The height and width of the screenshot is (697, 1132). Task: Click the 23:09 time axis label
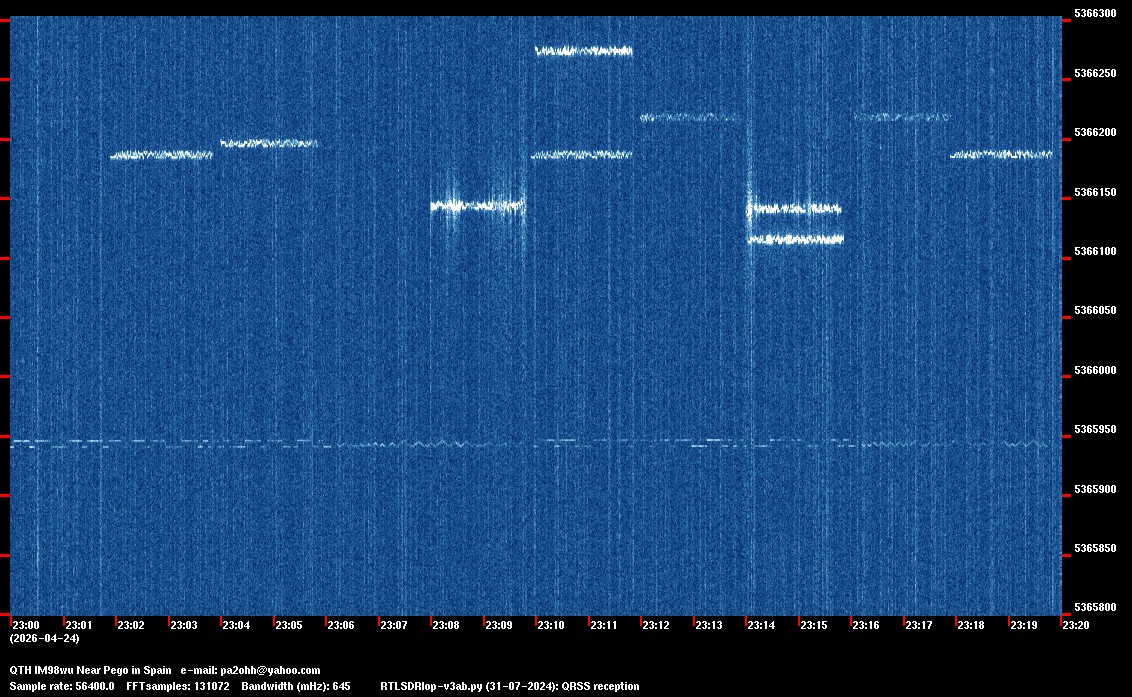tap(499, 625)
